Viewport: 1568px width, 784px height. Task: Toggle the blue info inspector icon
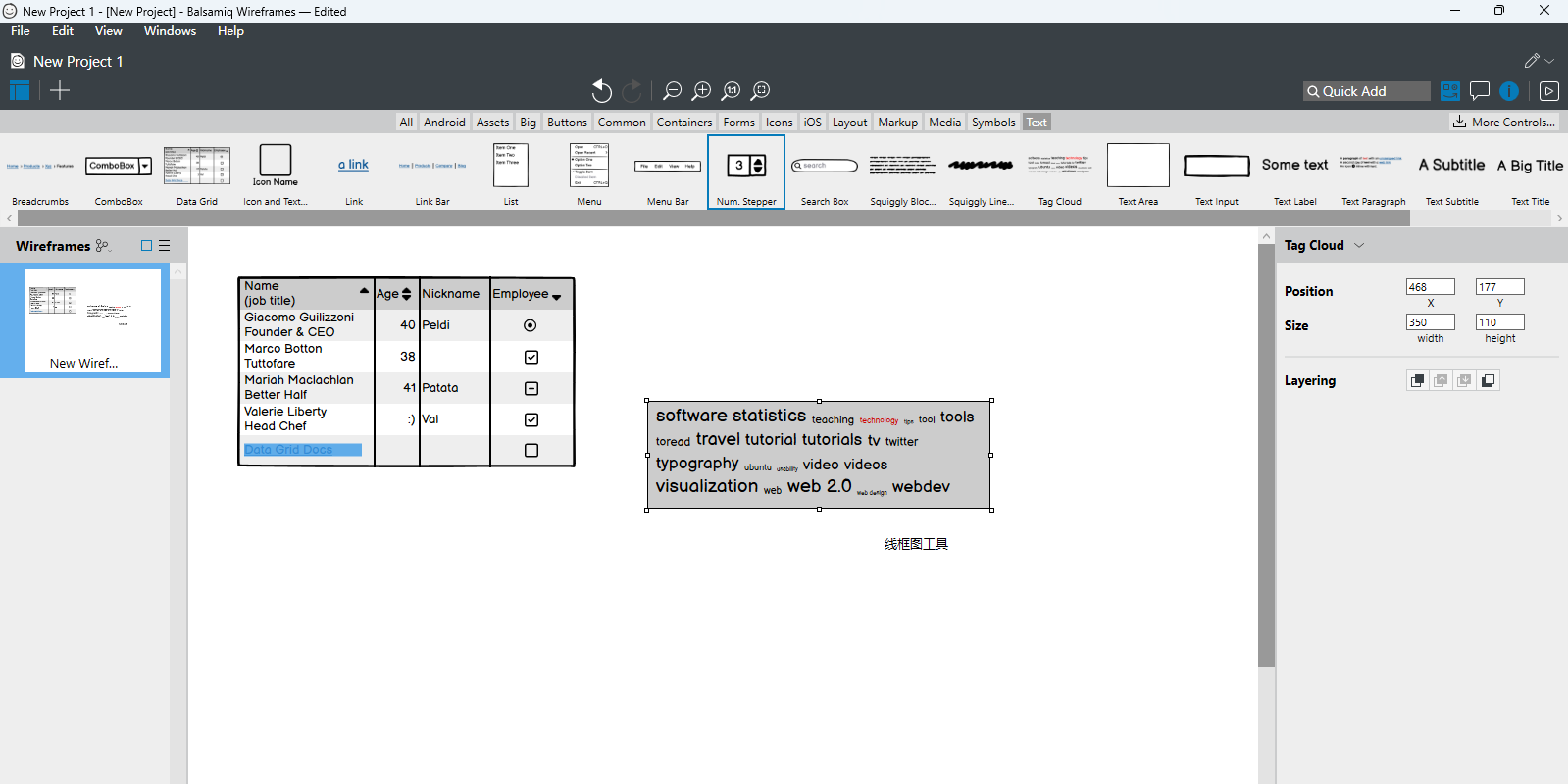coord(1509,91)
